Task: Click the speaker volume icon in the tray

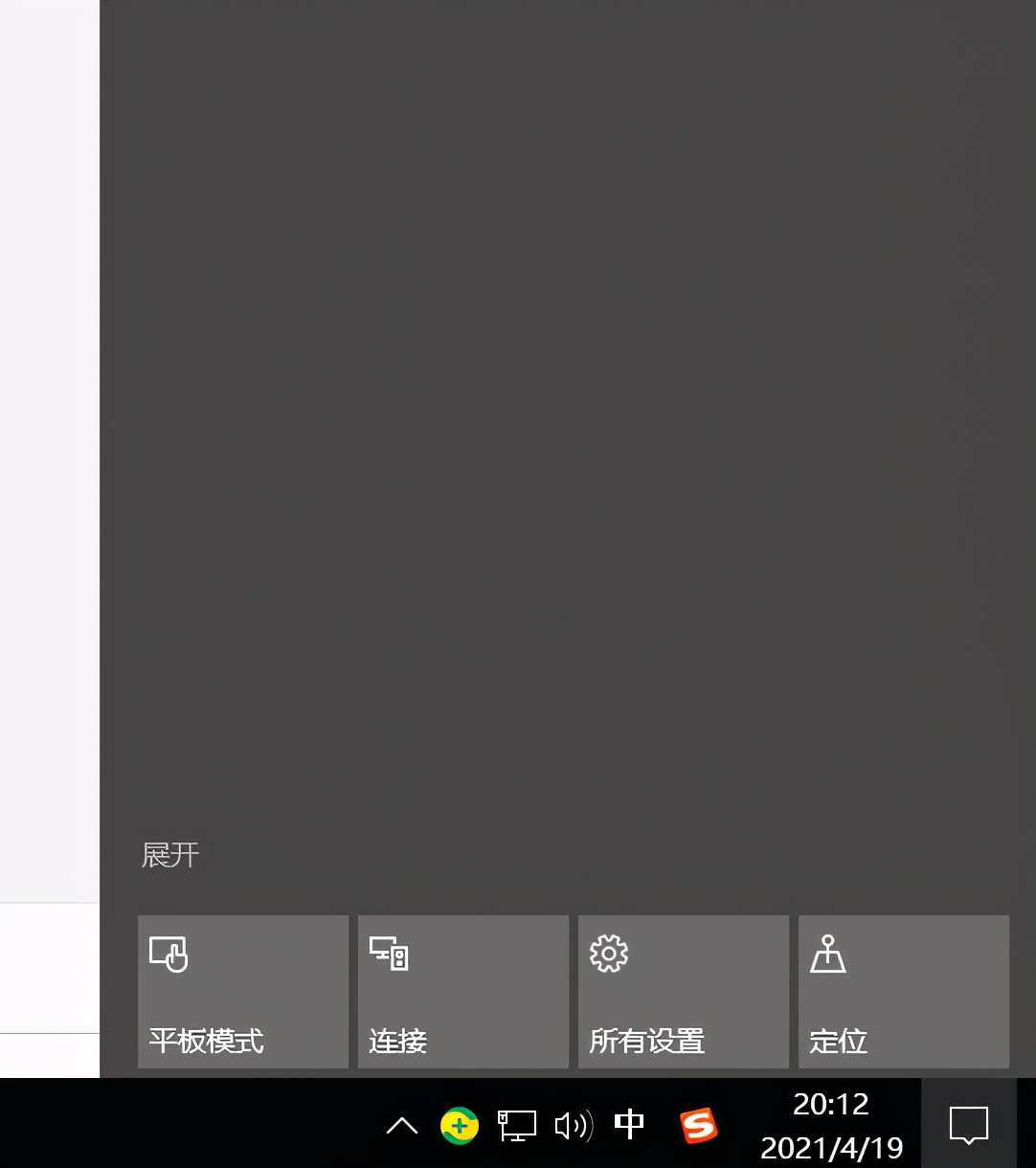Action: 573,1126
